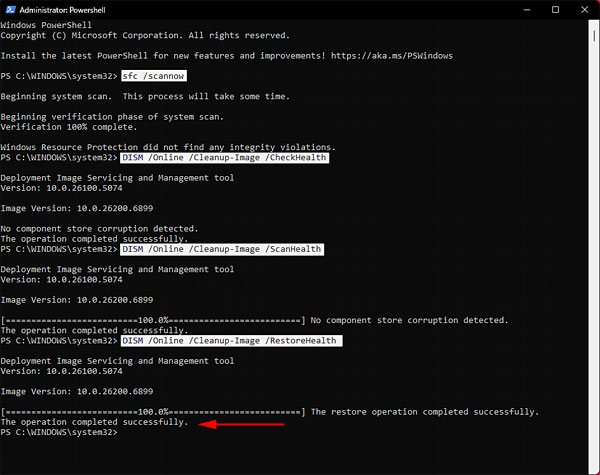
Task: Click the vertical scrollbar thumb
Action: 594,36
